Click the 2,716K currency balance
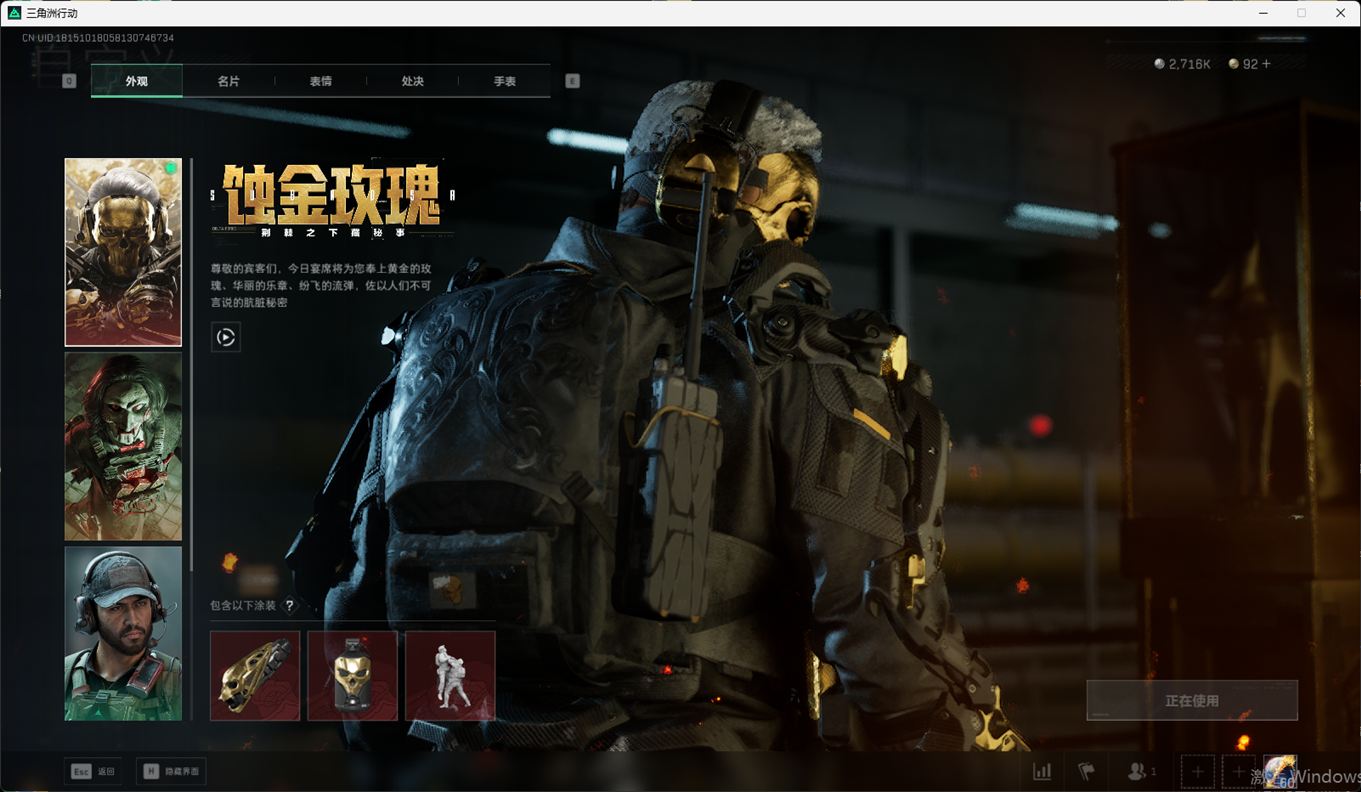1361x792 pixels. coord(1190,64)
